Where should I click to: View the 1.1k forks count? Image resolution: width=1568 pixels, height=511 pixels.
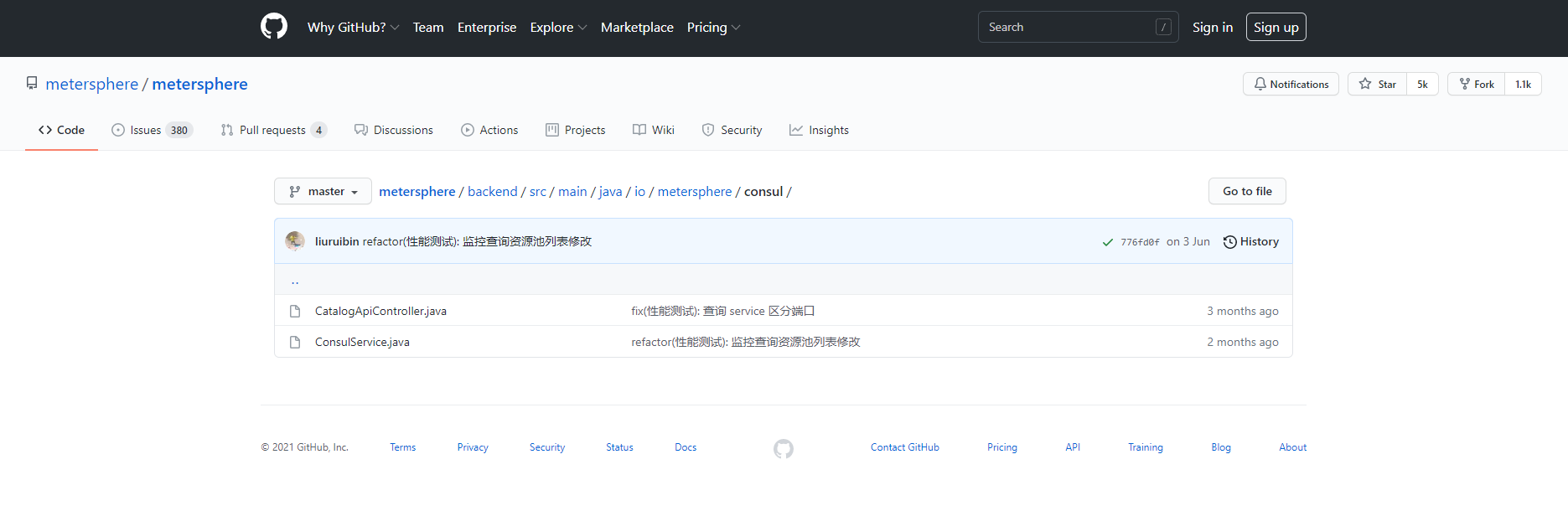[x=1523, y=84]
